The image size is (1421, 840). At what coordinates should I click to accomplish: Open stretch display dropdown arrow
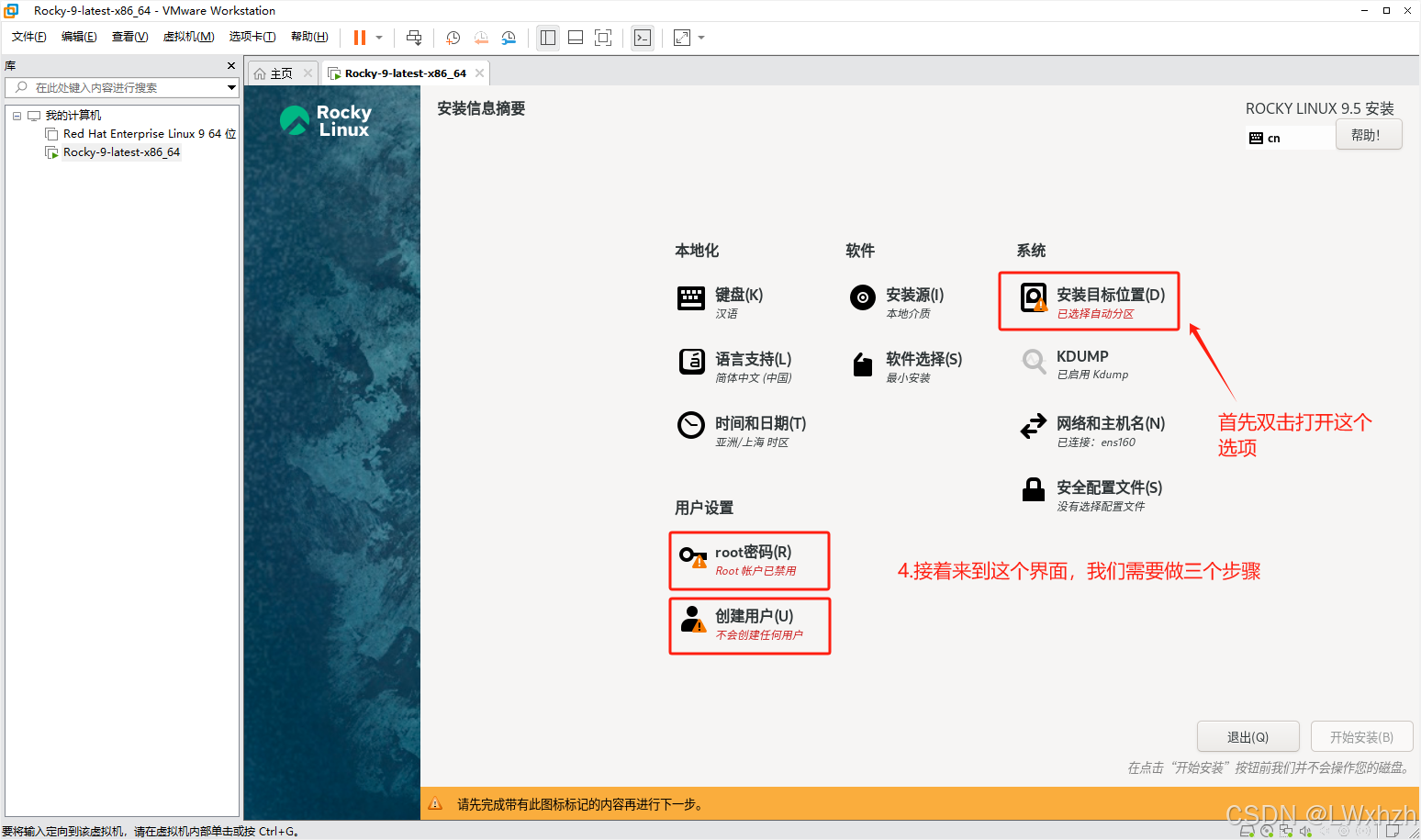point(701,38)
